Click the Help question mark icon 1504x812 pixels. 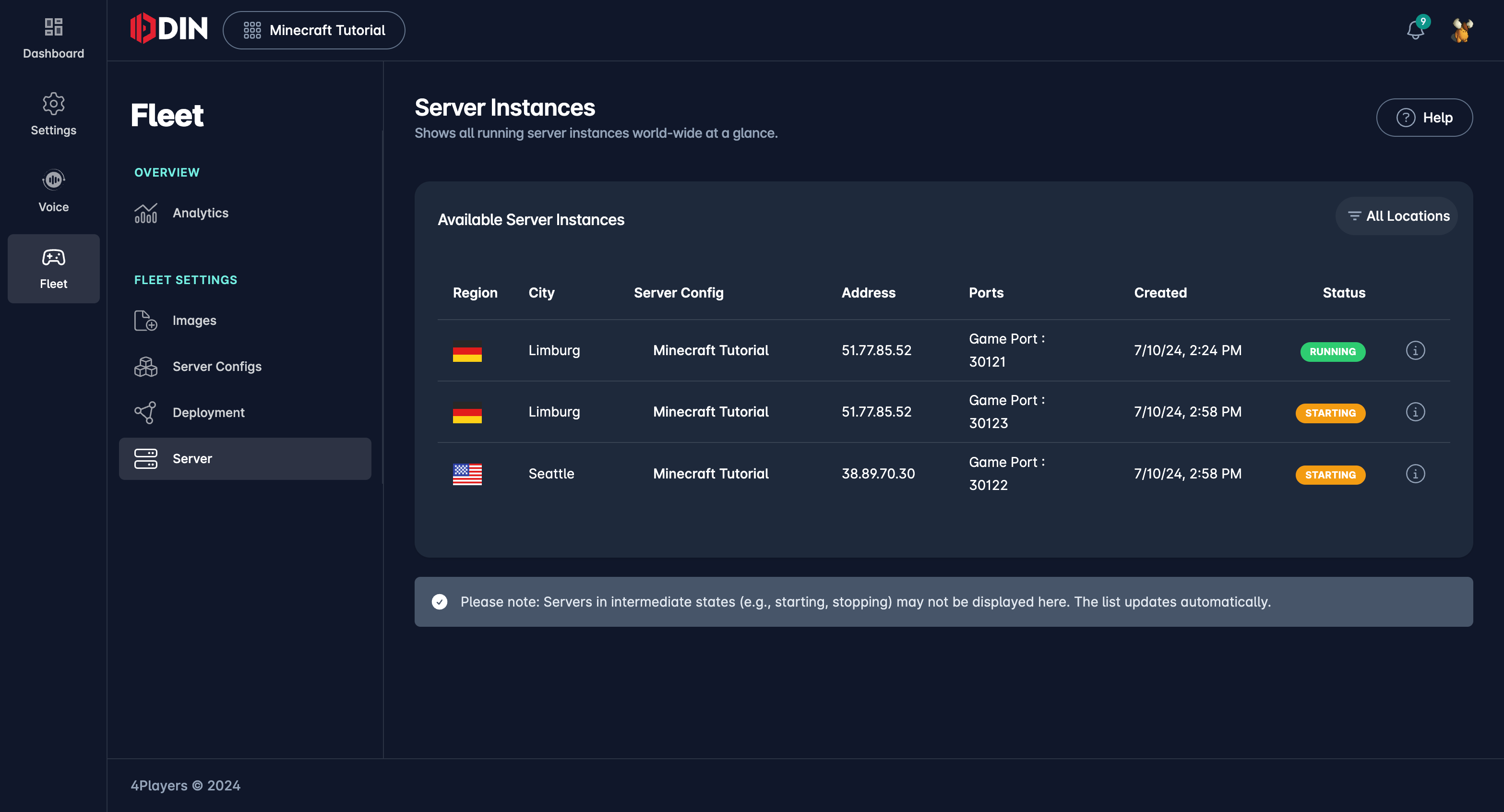pos(1405,117)
